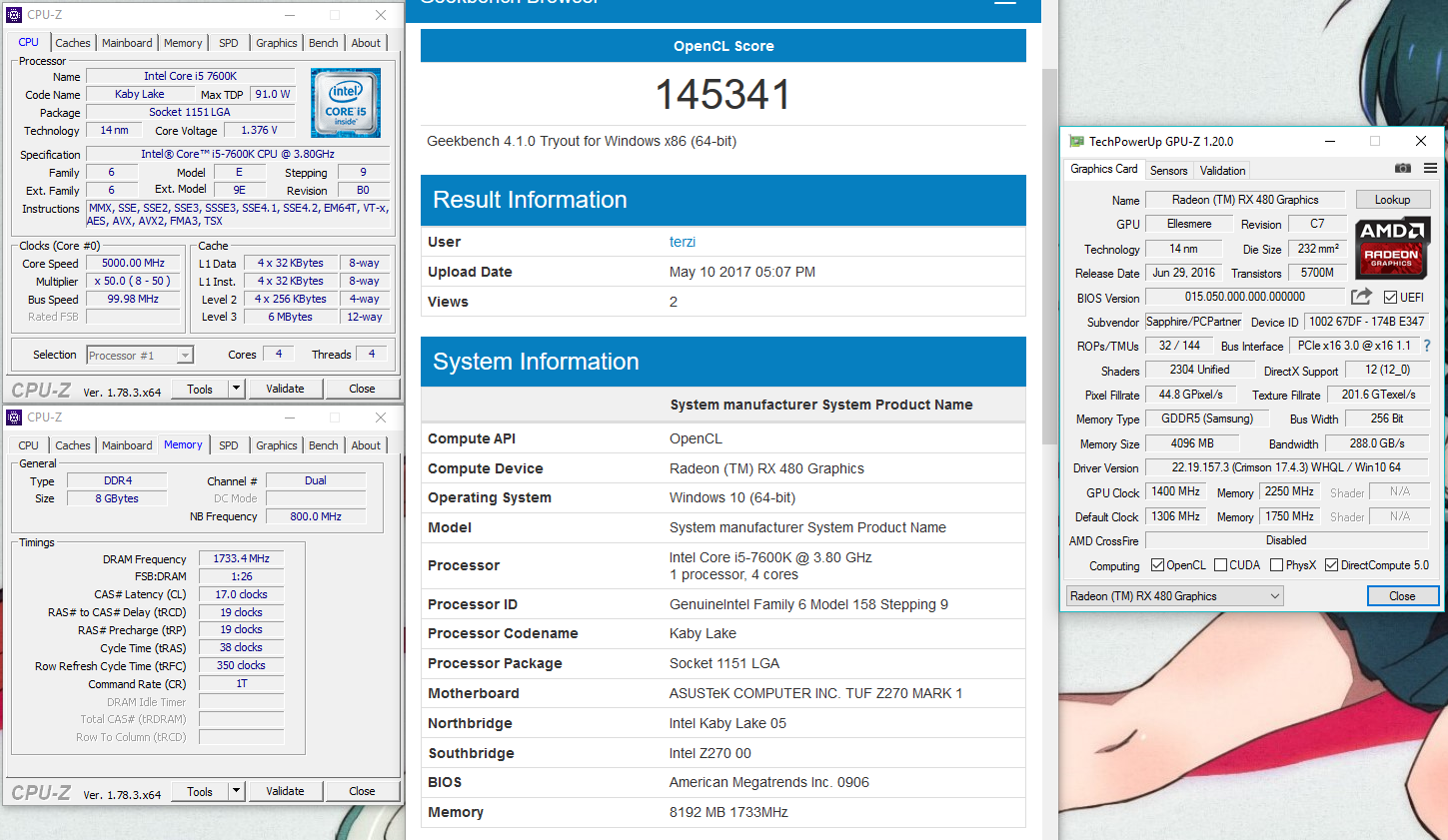Toggle the OpenCL computing checkbox
Screen dimensions: 1448x840
click(x=1157, y=565)
